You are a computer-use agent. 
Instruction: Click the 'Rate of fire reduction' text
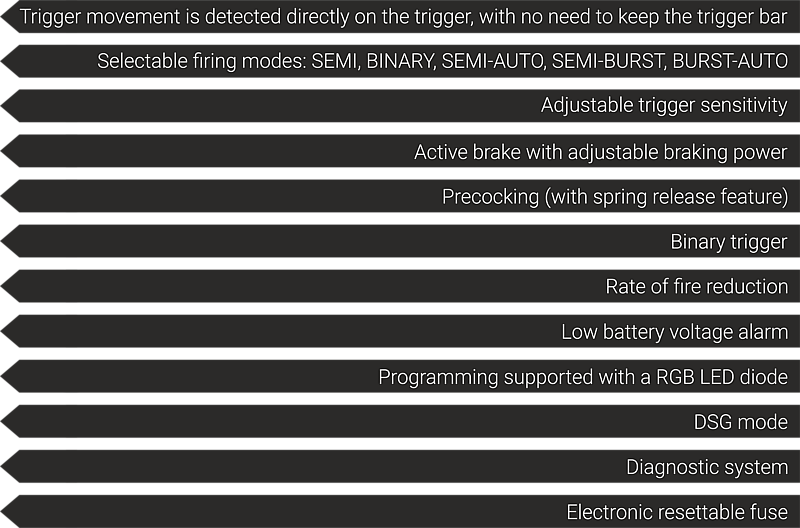coord(696,286)
